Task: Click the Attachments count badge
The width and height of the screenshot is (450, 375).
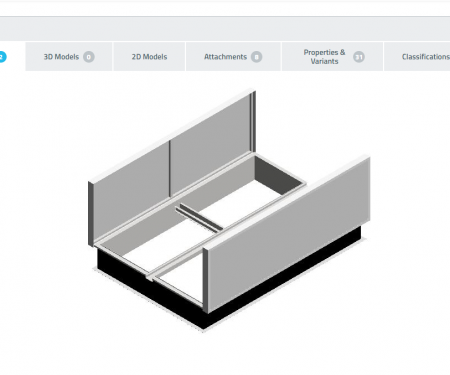Action: pyautogui.click(x=256, y=57)
